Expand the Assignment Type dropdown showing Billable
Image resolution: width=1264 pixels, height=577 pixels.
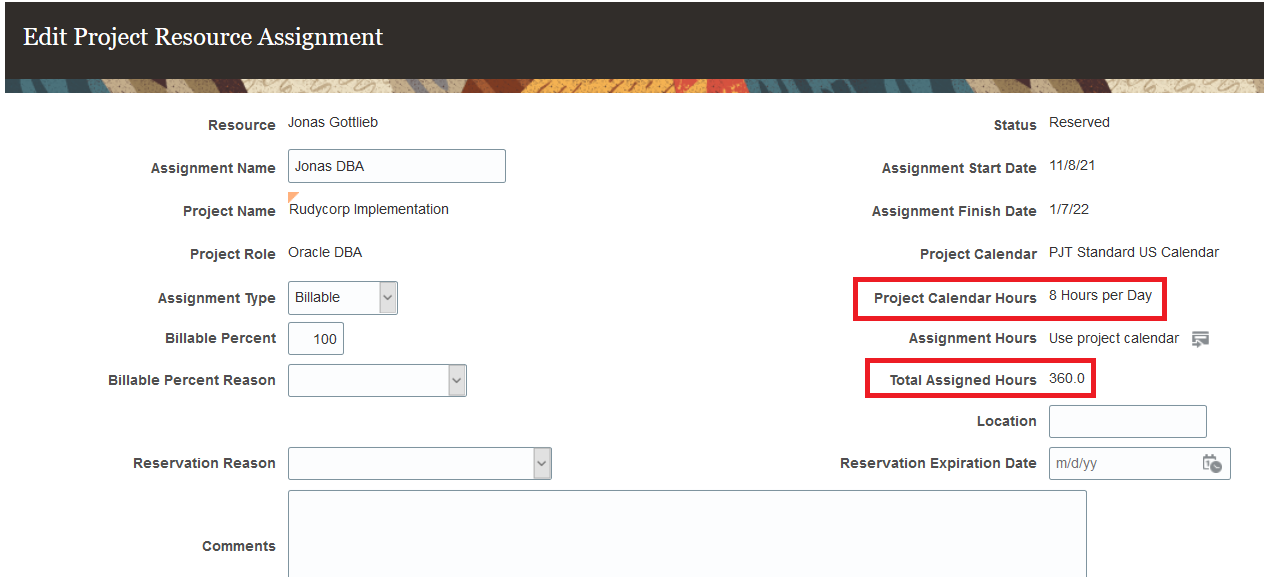coord(343,298)
